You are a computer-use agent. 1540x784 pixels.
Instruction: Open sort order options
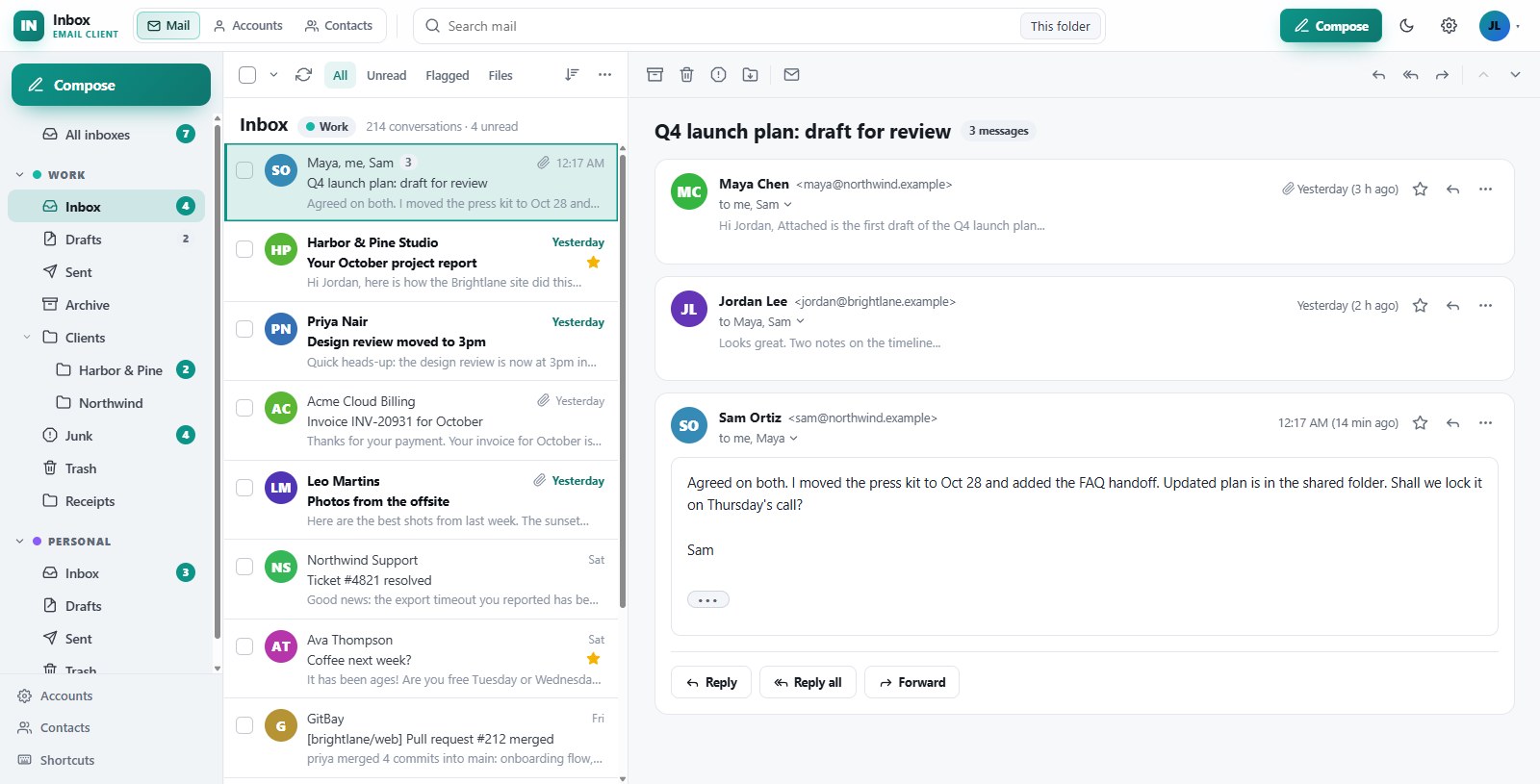(572, 75)
